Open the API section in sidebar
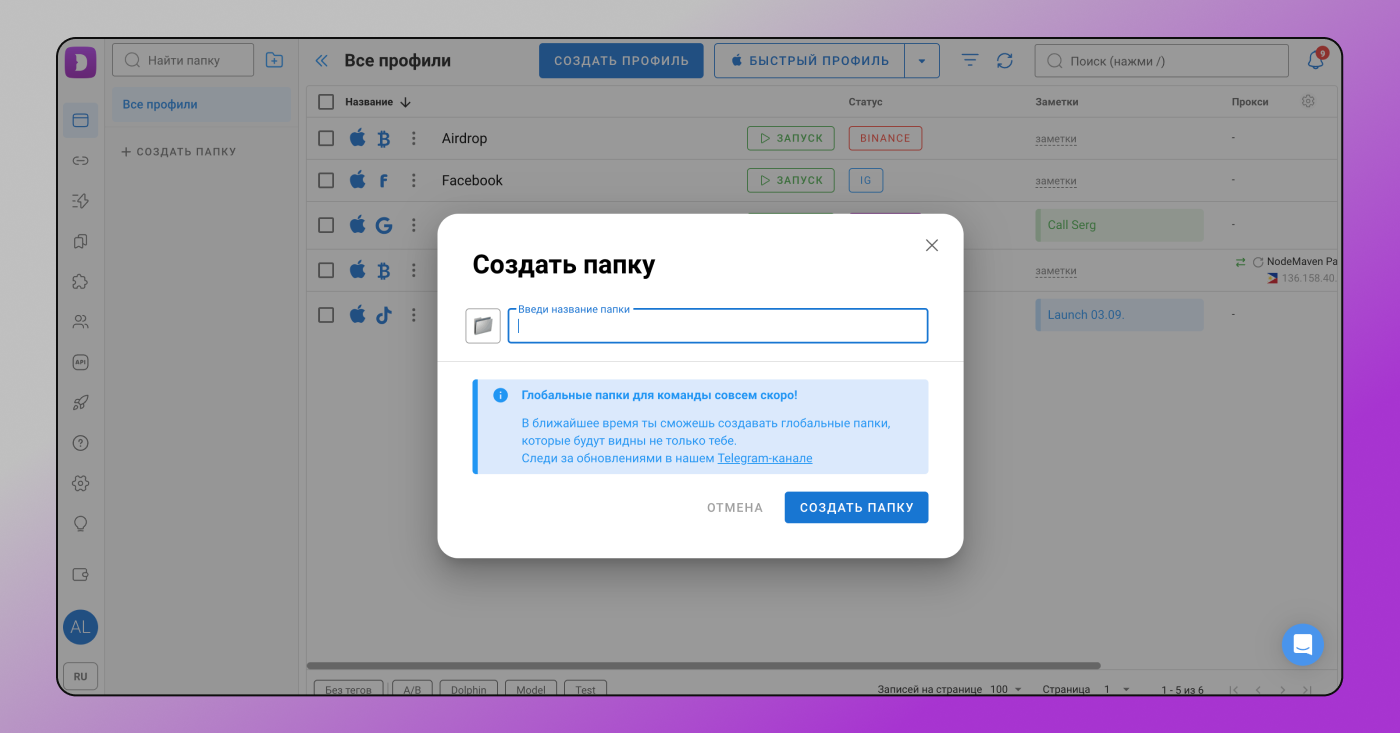 point(80,361)
